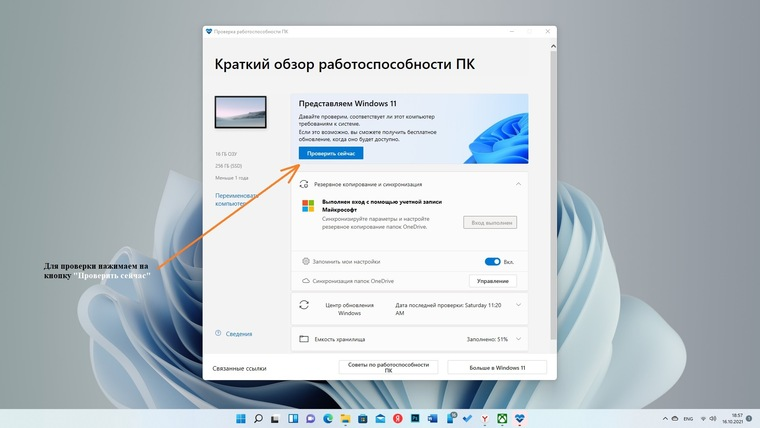Click 'Больше в Windows 11' button

pos(496,367)
